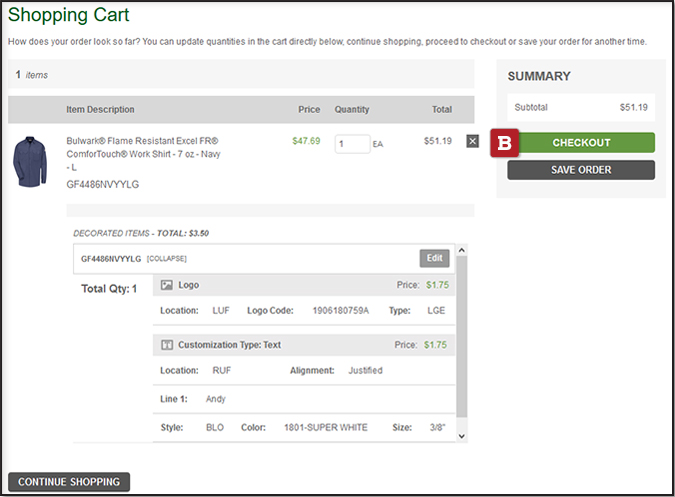Save the order for later
Image resolution: width=675 pixels, height=497 pixels.
point(581,170)
